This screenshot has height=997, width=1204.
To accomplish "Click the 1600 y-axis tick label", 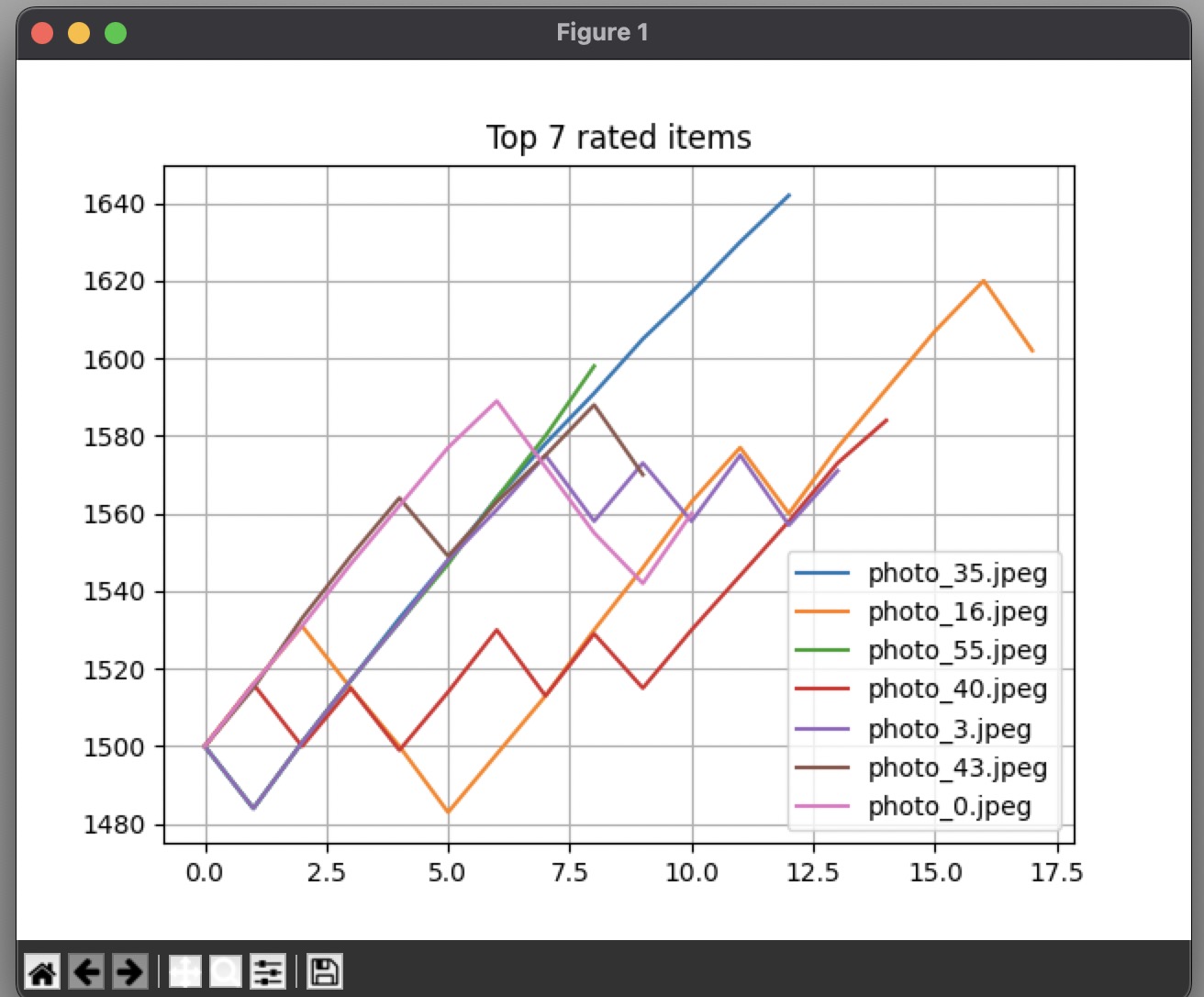I will [115, 360].
